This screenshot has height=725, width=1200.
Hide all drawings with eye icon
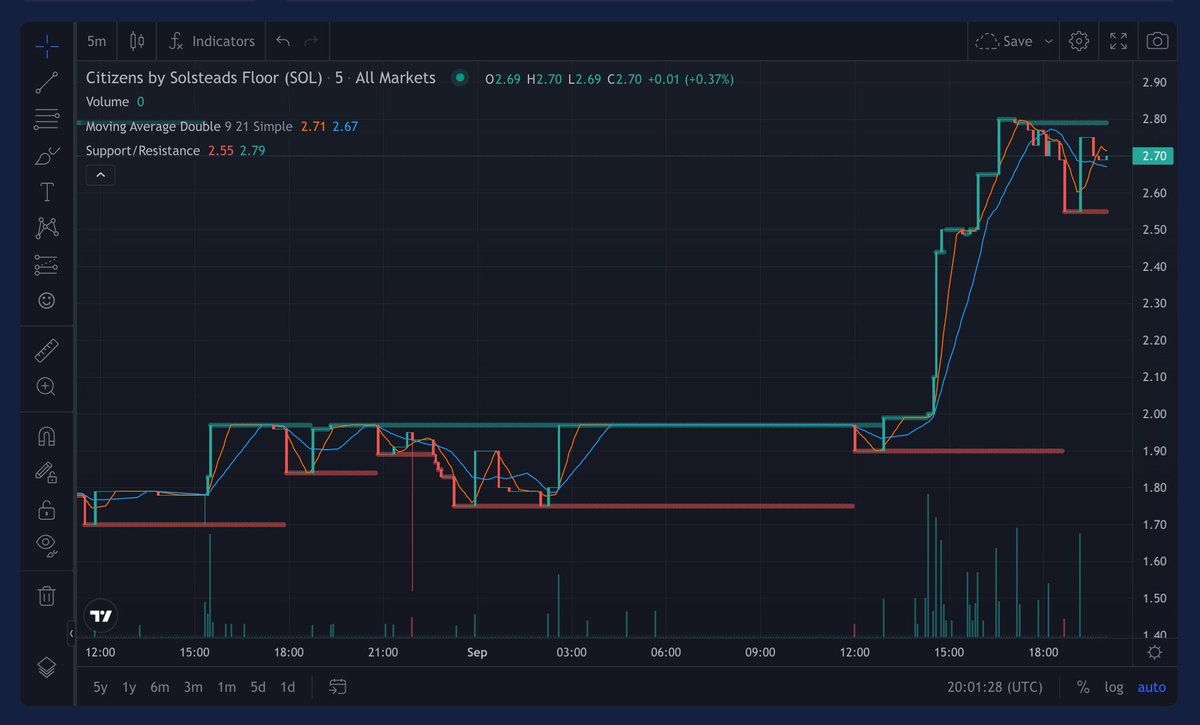click(46, 545)
